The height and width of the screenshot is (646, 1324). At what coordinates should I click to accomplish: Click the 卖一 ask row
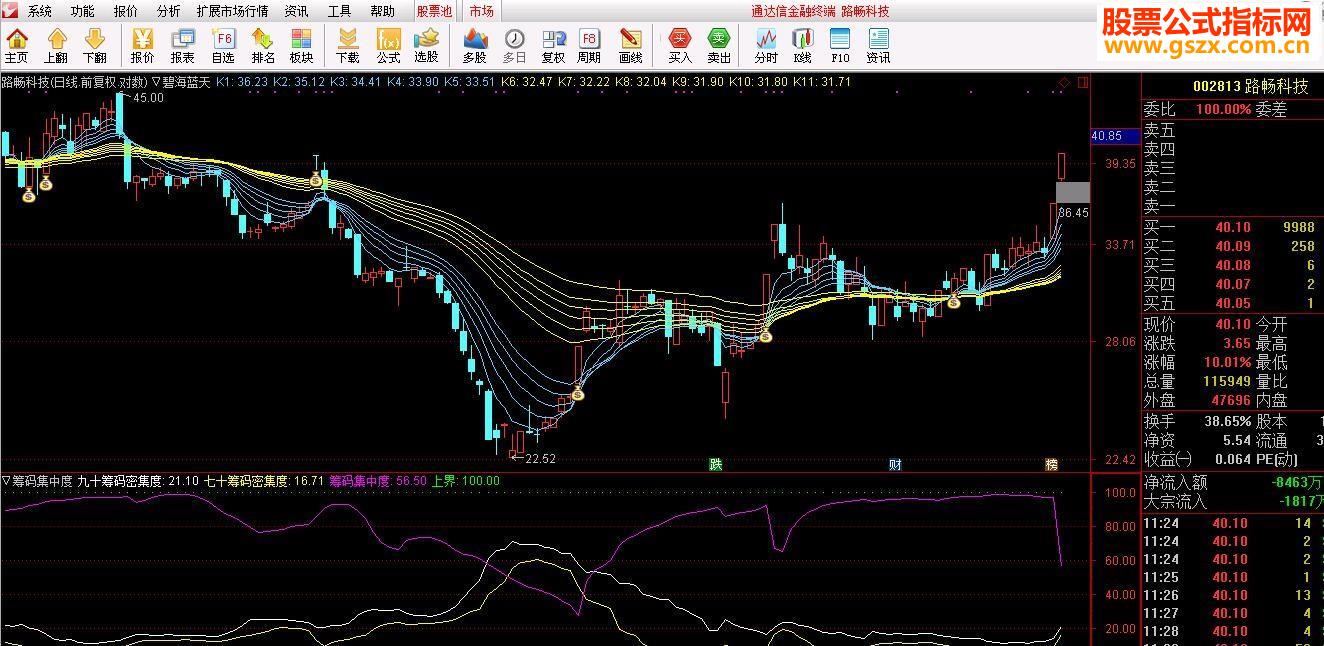tap(1233, 206)
